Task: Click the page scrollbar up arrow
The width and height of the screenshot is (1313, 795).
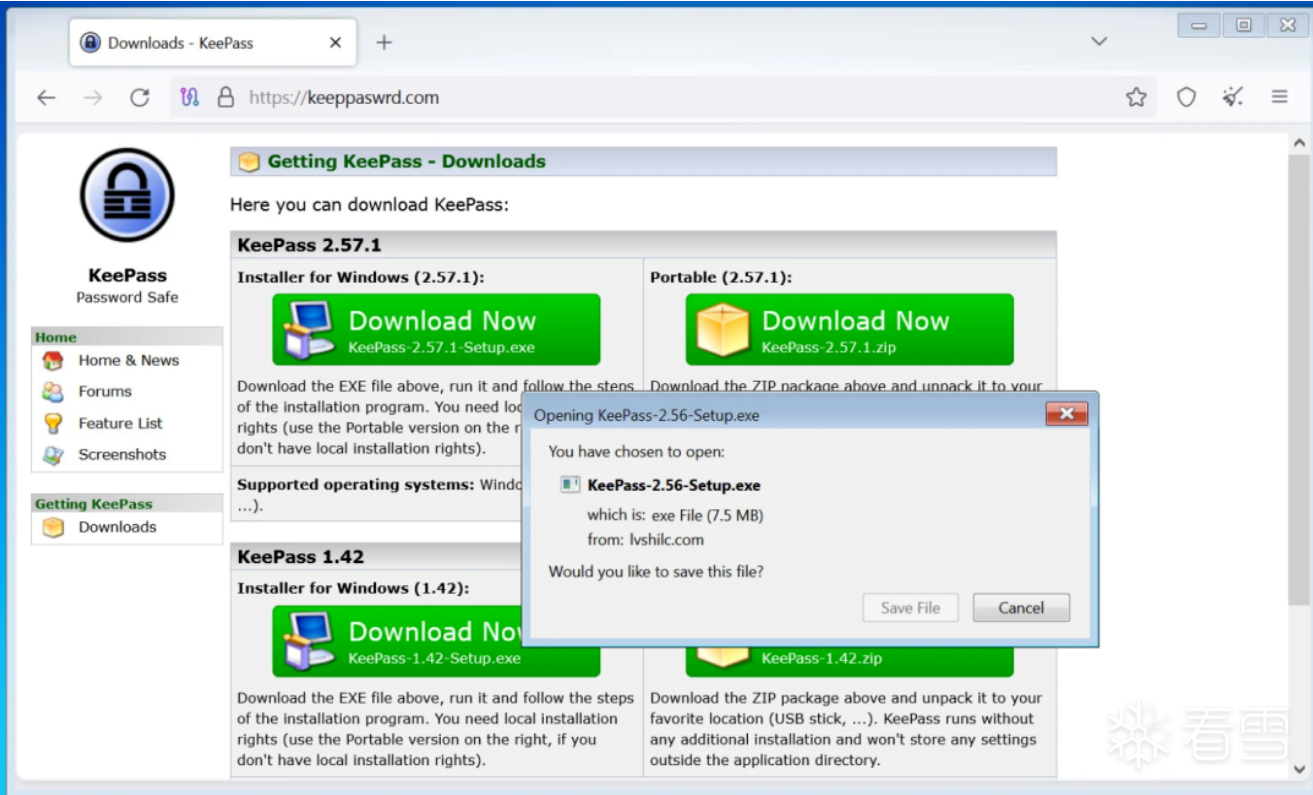Action: pos(1299,144)
